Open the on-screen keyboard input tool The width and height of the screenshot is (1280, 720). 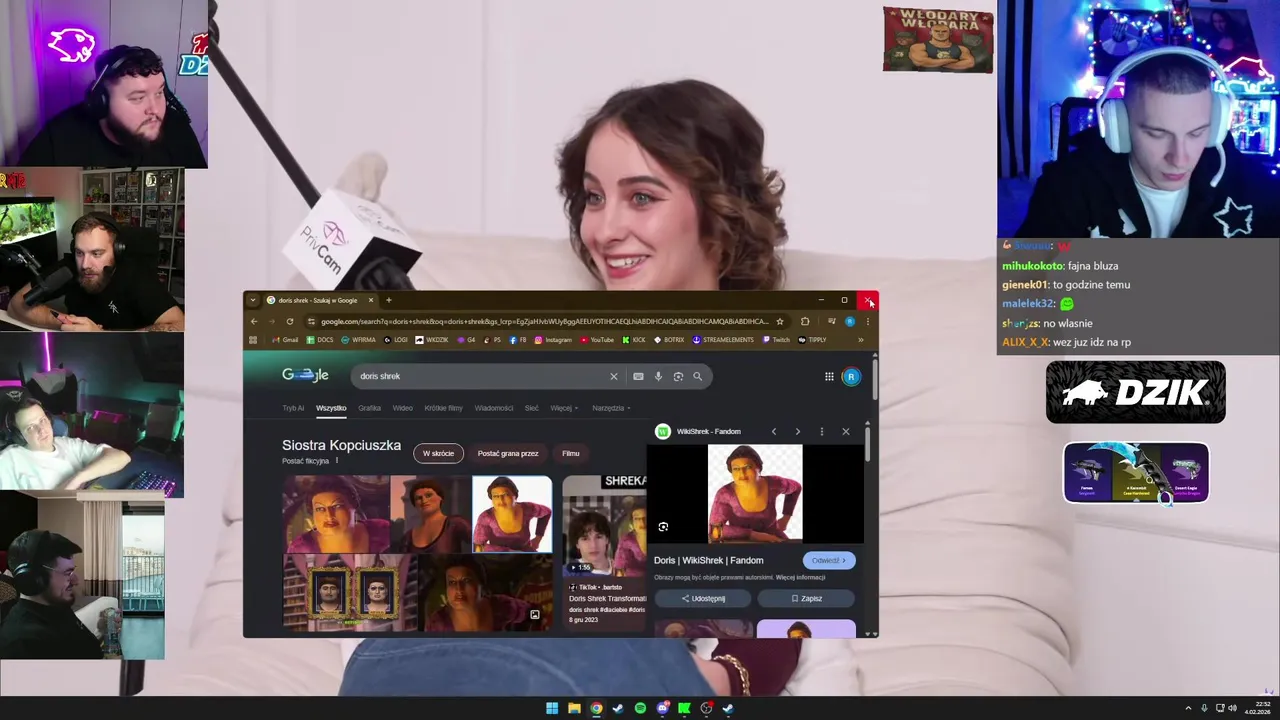tap(638, 376)
